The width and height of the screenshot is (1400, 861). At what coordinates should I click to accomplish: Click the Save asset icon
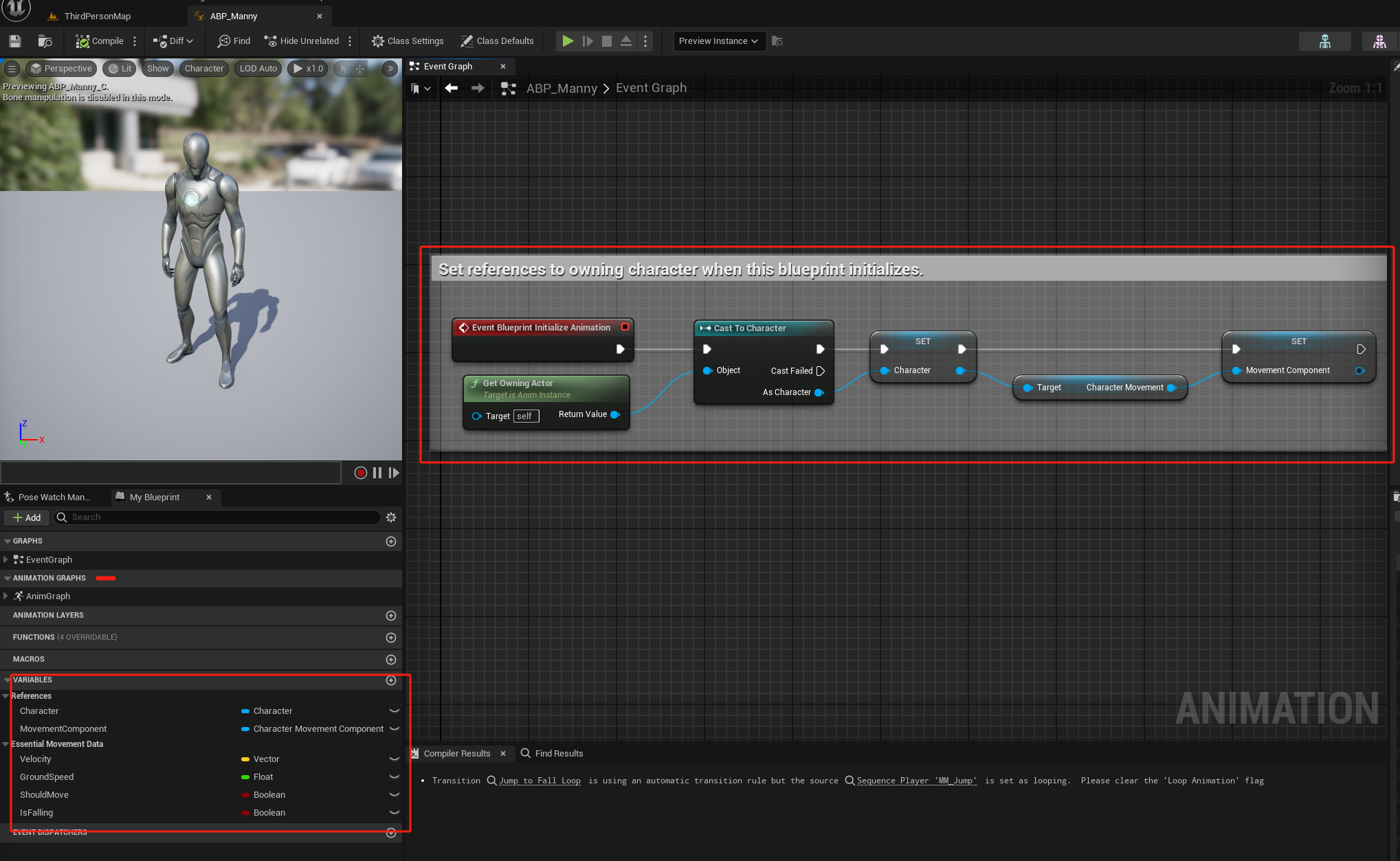[x=15, y=41]
